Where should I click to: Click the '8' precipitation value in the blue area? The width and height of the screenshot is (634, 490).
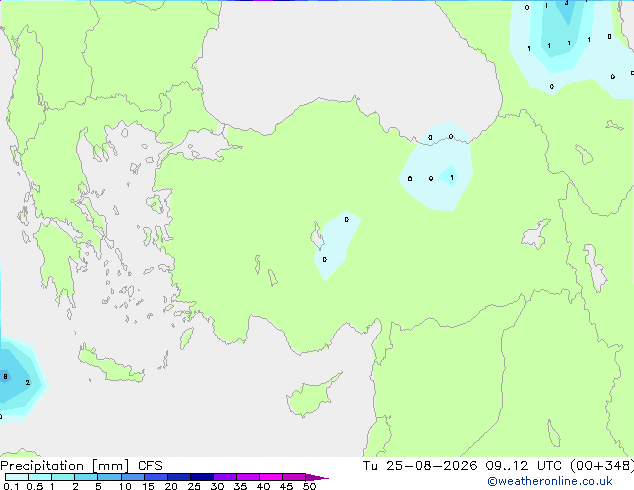(5, 376)
